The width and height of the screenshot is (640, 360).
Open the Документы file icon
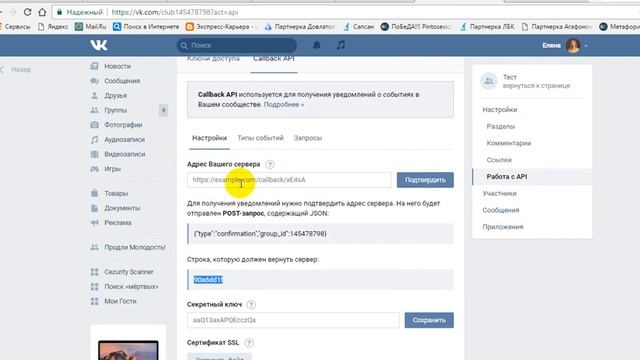point(94,208)
